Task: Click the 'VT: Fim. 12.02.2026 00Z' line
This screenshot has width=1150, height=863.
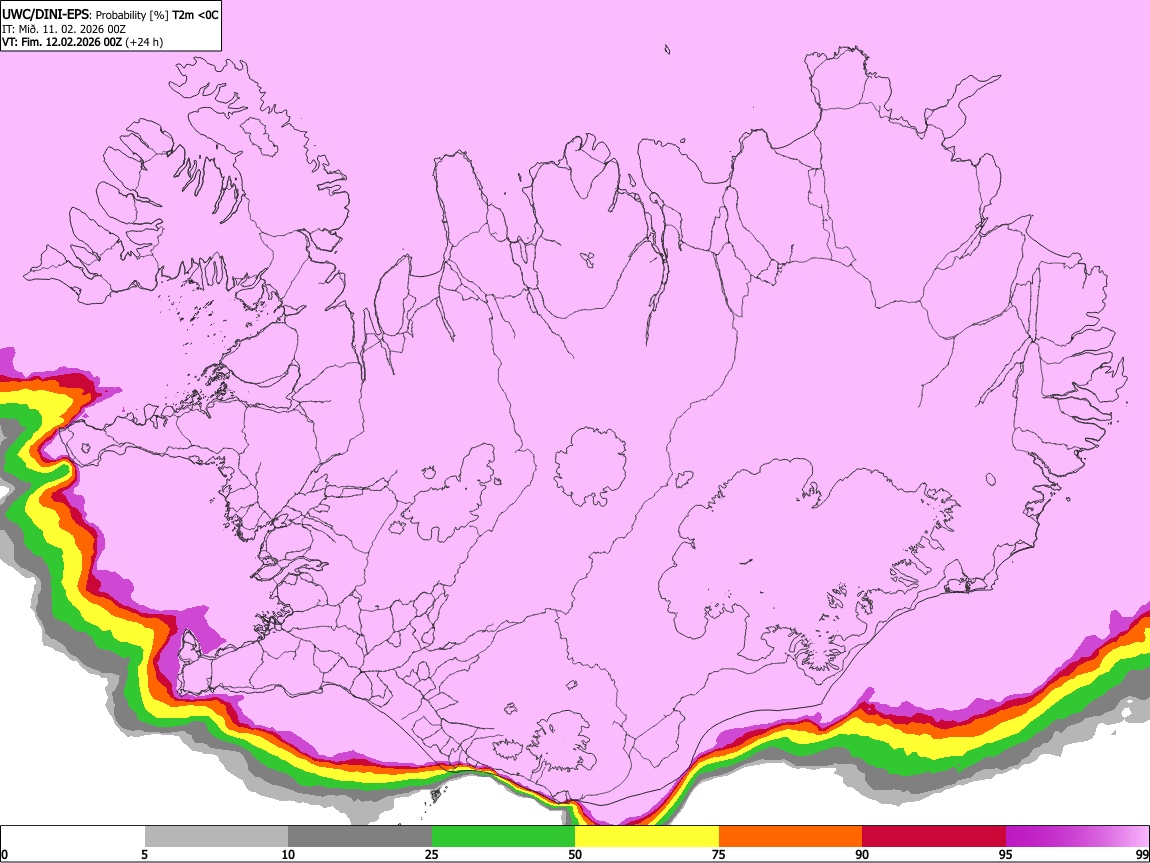Action: tap(62, 42)
